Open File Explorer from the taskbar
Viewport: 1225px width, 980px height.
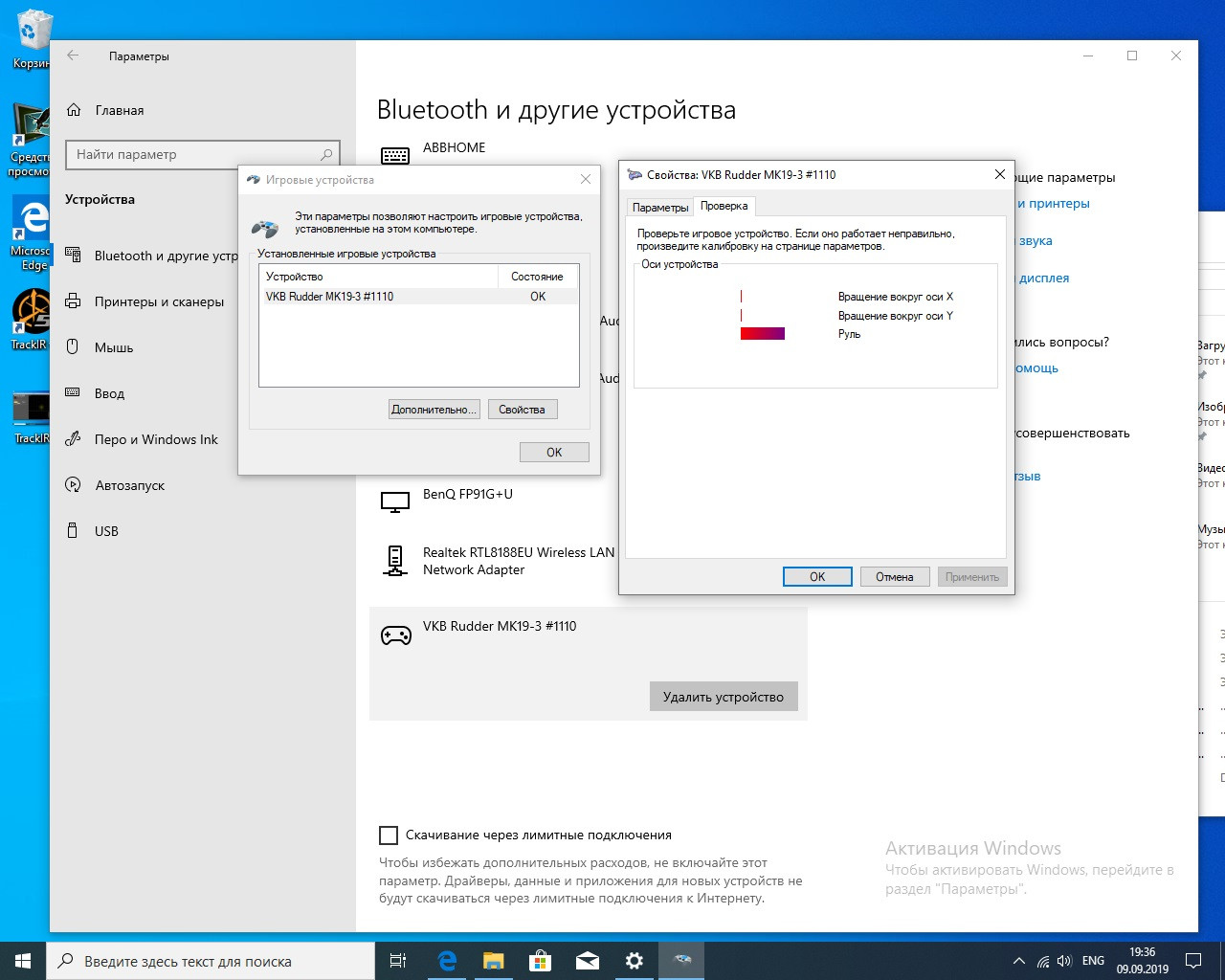pos(493,961)
